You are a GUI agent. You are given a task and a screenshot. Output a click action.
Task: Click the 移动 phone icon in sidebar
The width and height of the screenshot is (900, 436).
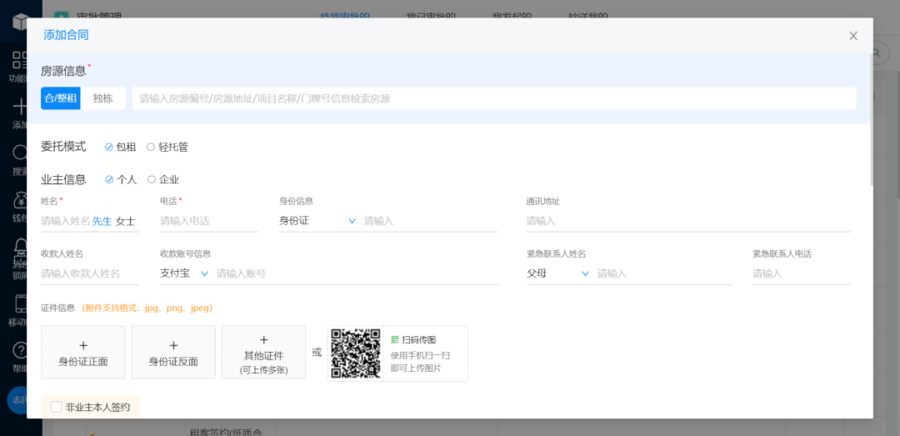coord(20,303)
